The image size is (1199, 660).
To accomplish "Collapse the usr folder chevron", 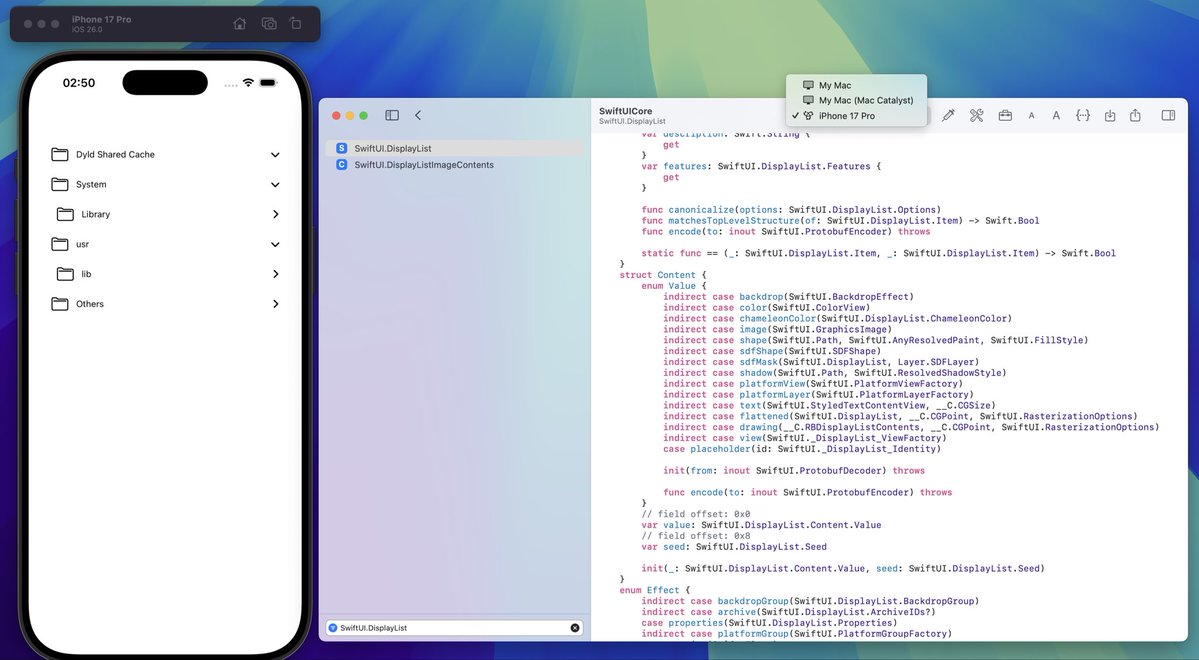I will coord(275,244).
